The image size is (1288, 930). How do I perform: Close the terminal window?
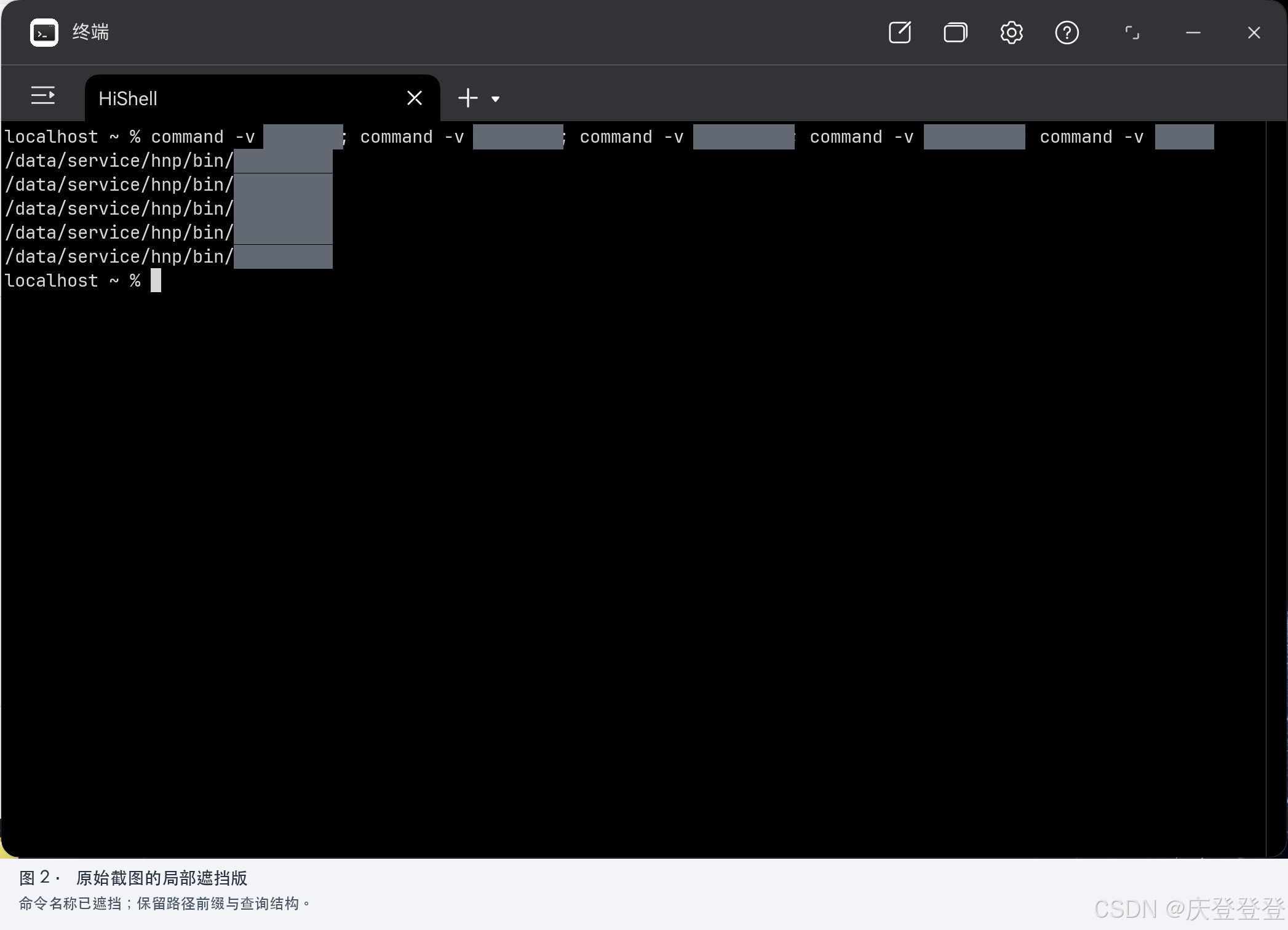tap(1254, 33)
